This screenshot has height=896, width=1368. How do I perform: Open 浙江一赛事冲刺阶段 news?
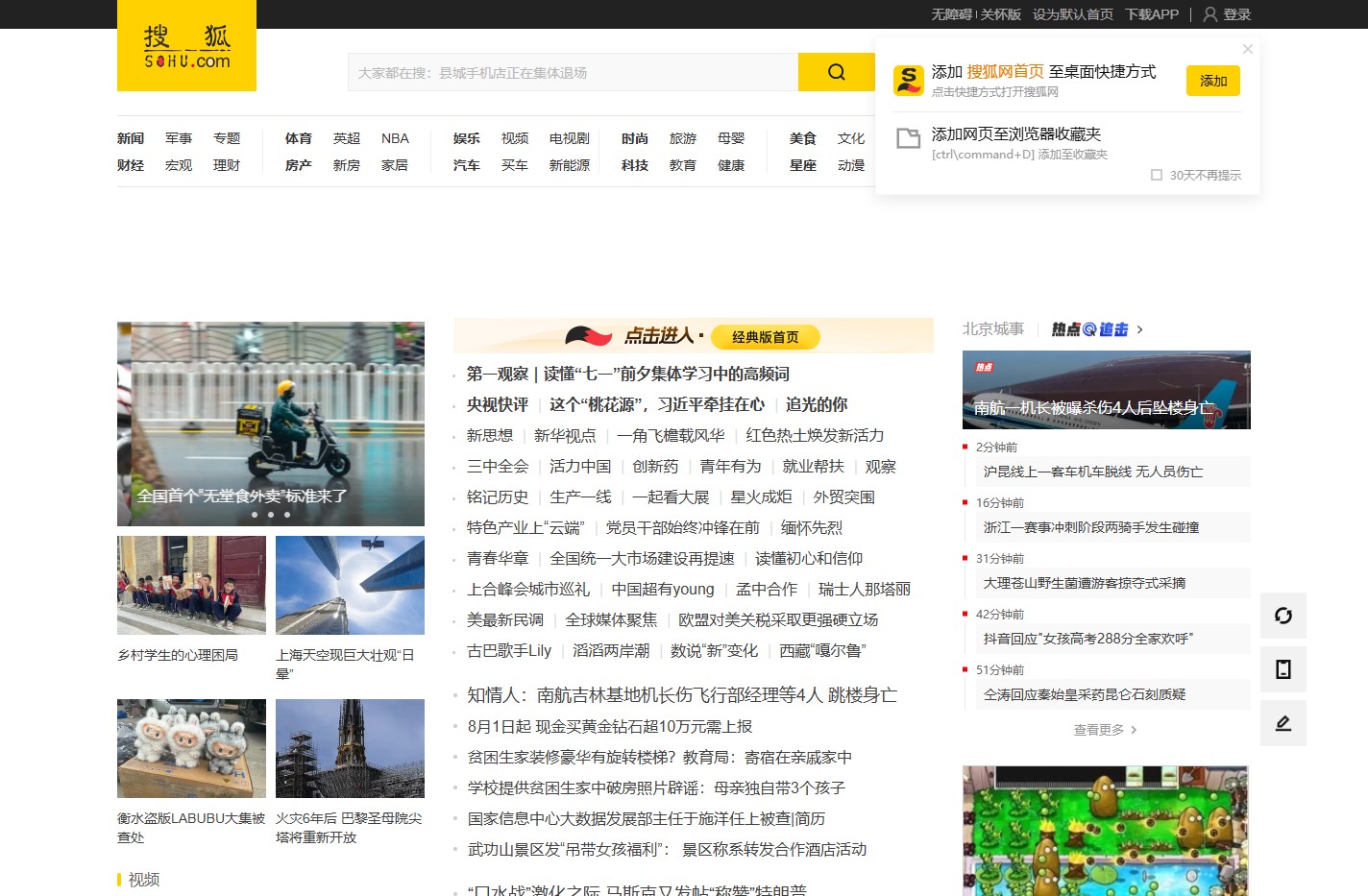[x=1091, y=527]
